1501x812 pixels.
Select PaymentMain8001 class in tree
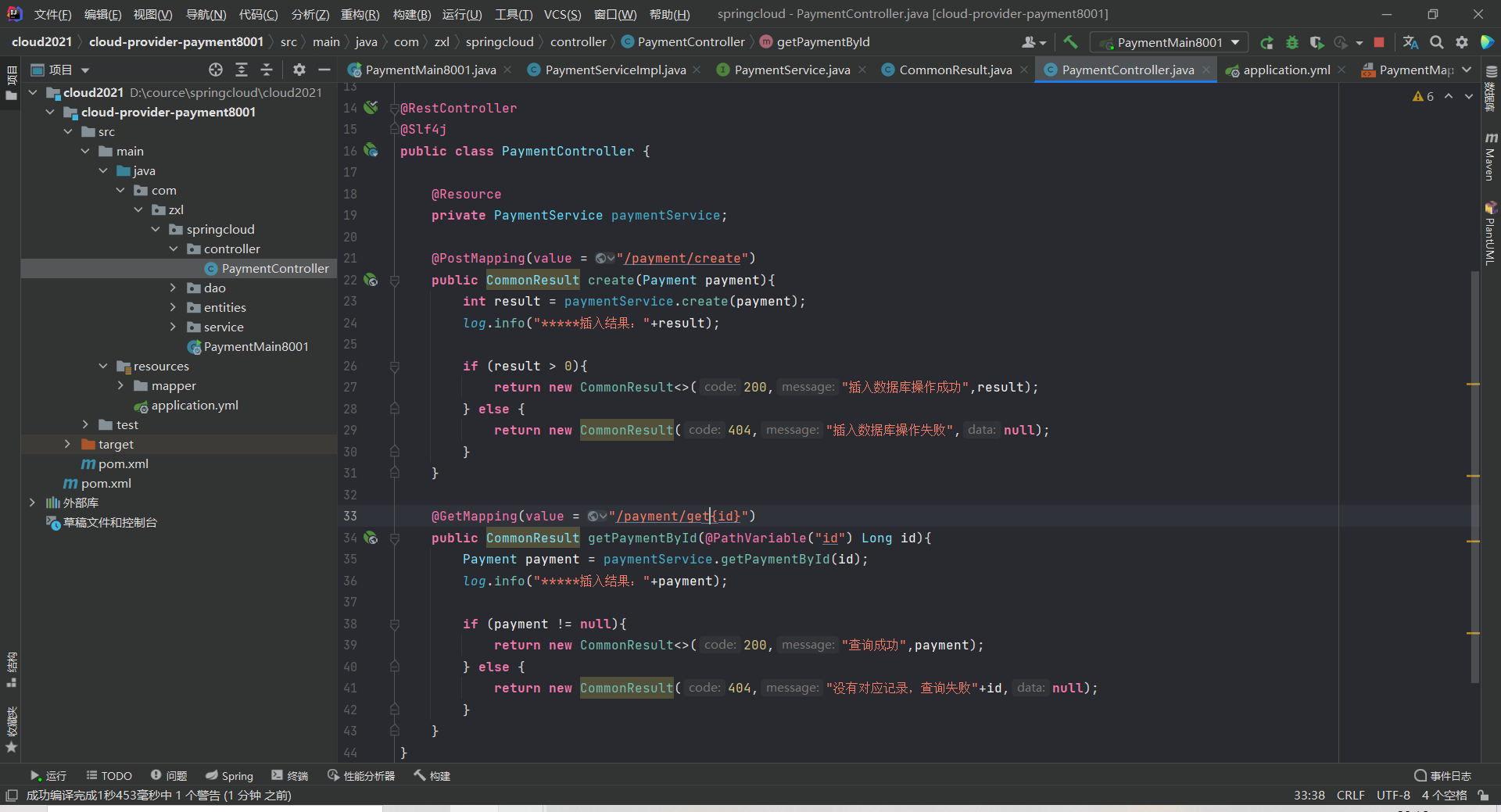[x=256, y=346]
